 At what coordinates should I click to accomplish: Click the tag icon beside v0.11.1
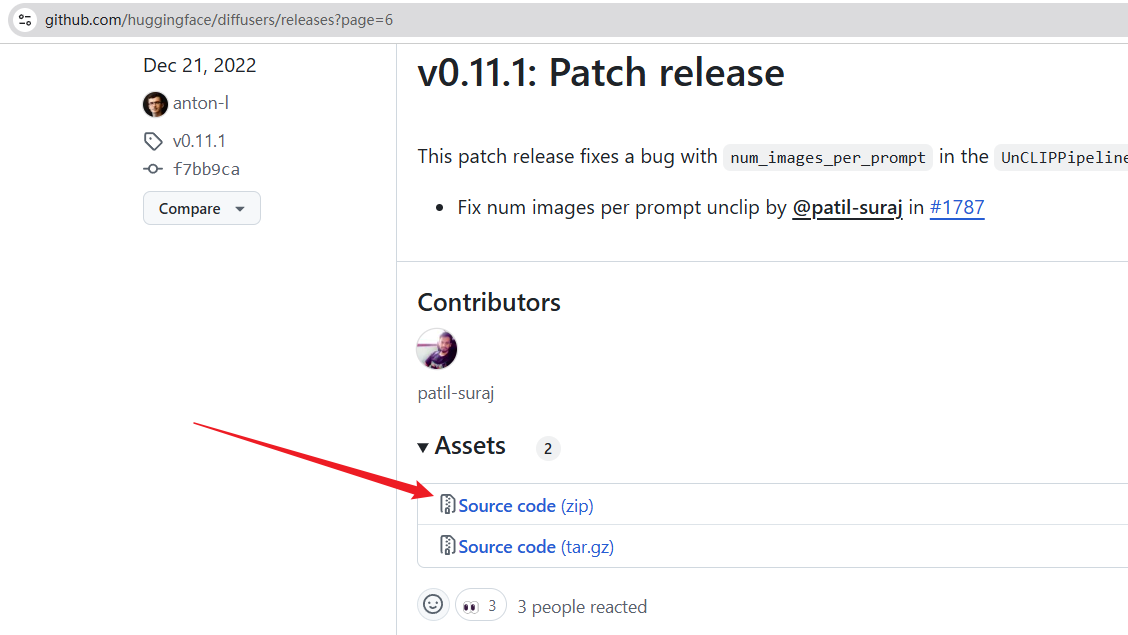coord(153,141)
